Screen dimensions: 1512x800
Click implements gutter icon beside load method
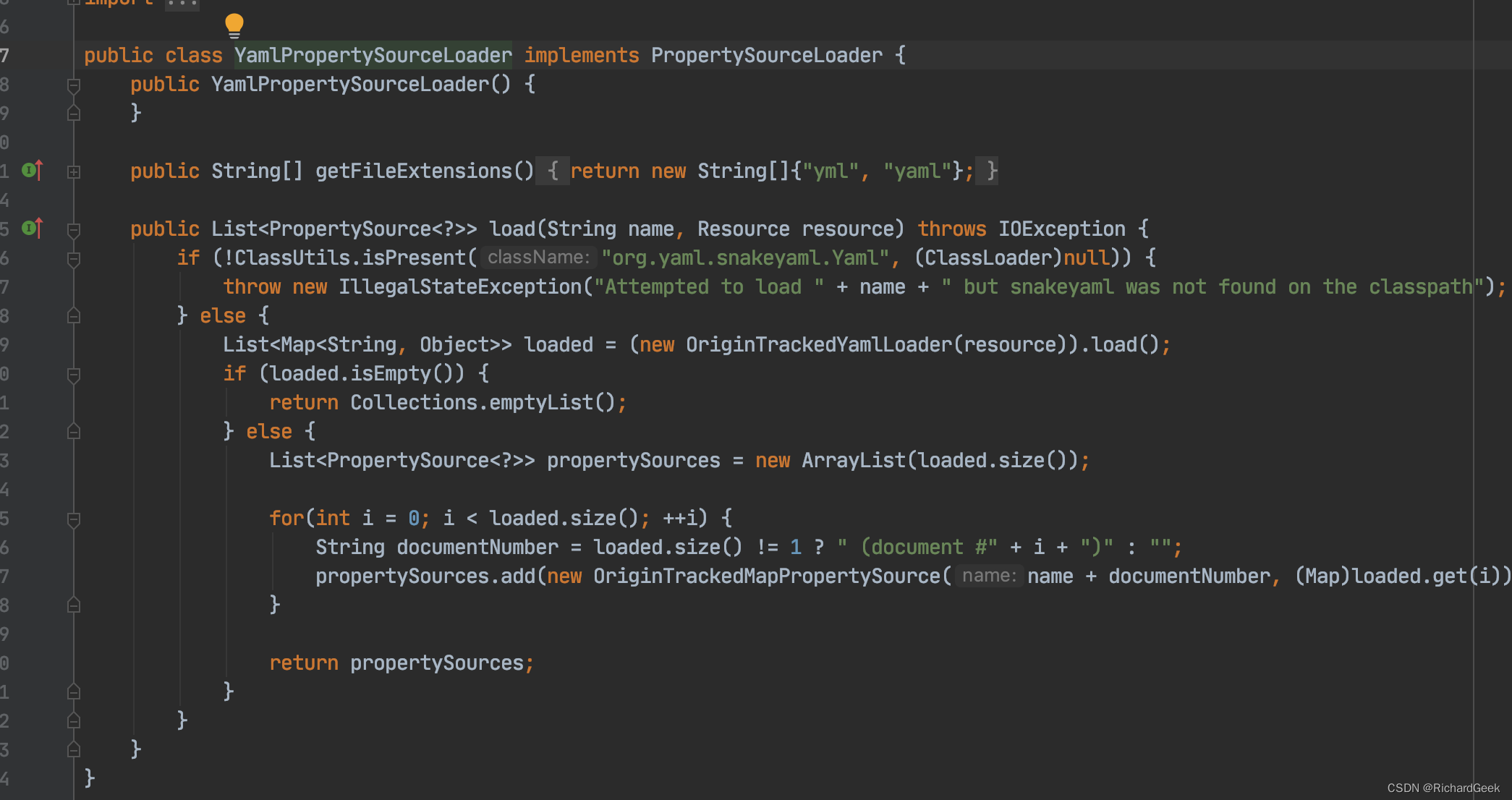click(x=32, y=229)
